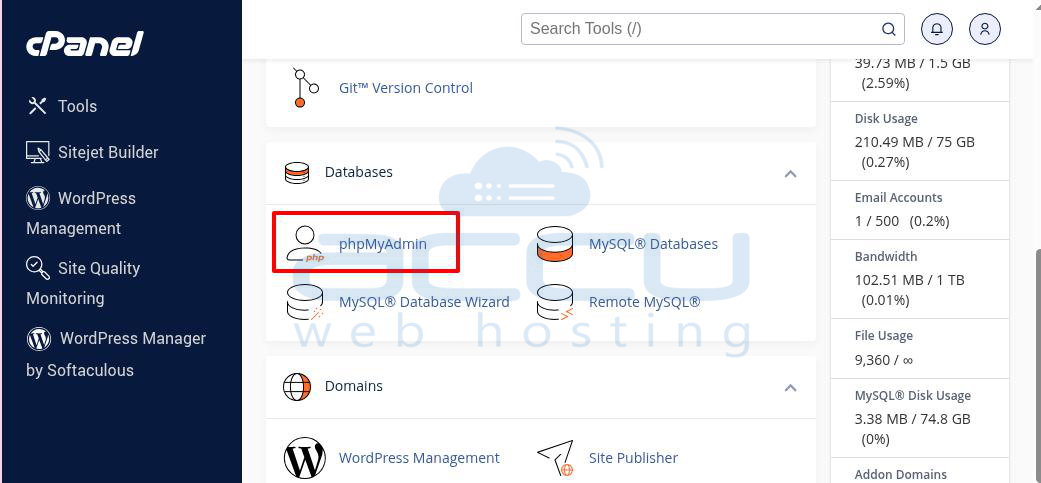This screenshot has width=1041, height=483.
Task: Click the Addon Domains statistic label
Action: coord(900,474)
